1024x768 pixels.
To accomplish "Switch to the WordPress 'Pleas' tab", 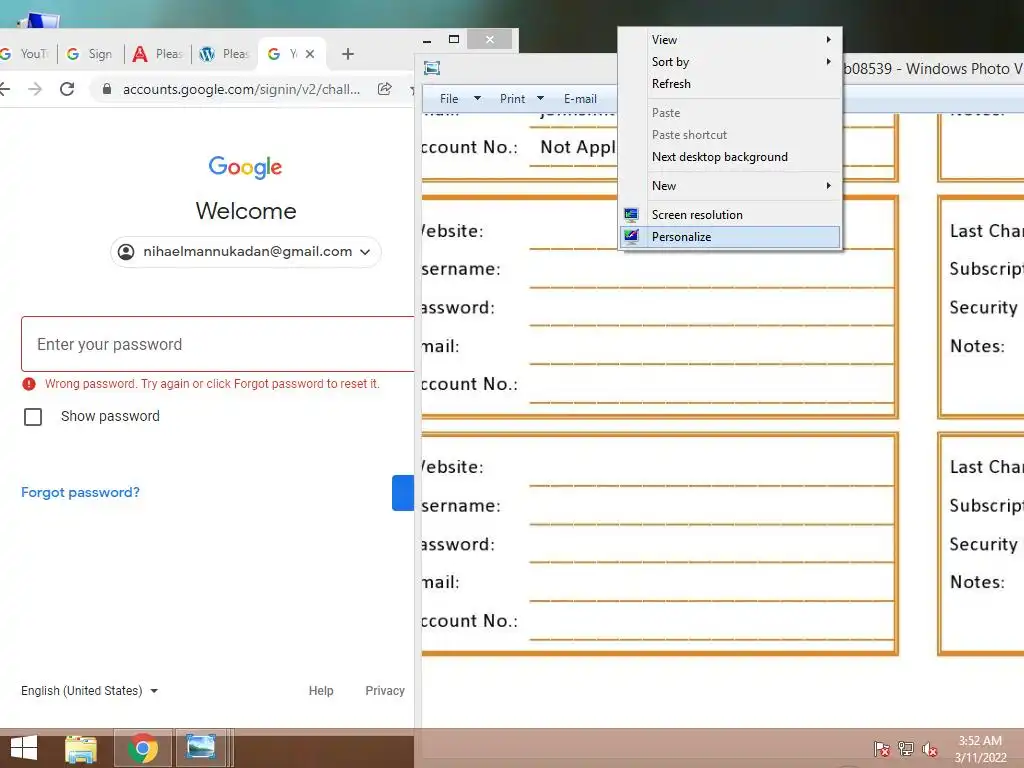I will tap(224, 54).
